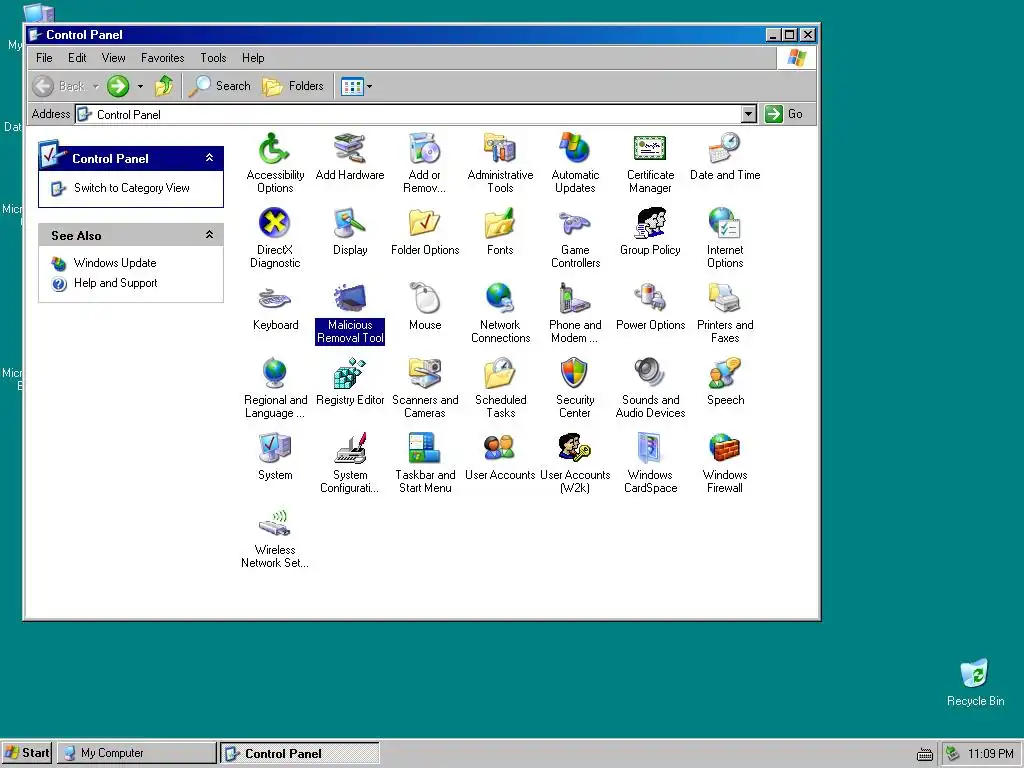Open the Start menu
This screenshot has width=1024, height=768.
(27, 753)
